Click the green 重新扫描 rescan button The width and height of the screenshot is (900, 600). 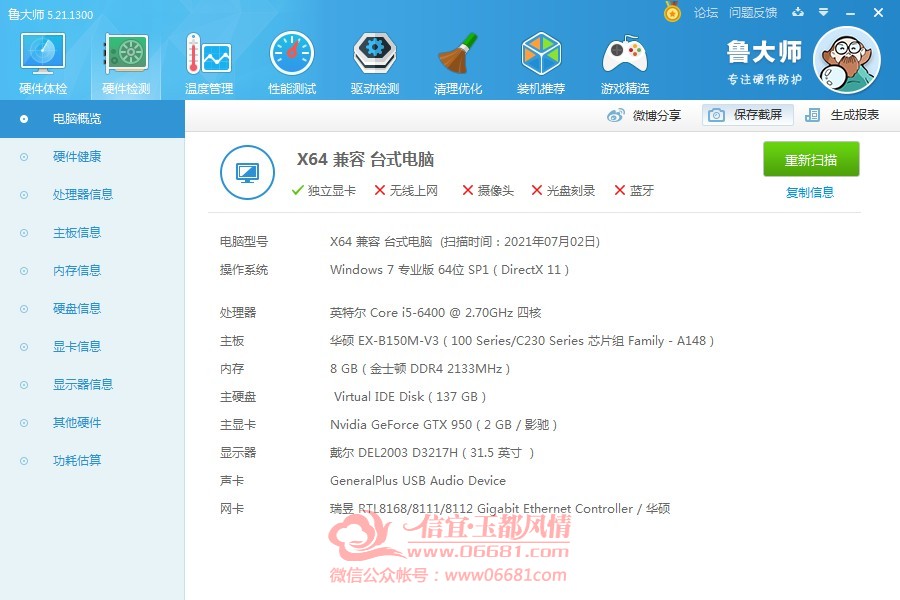click(811, 159)
